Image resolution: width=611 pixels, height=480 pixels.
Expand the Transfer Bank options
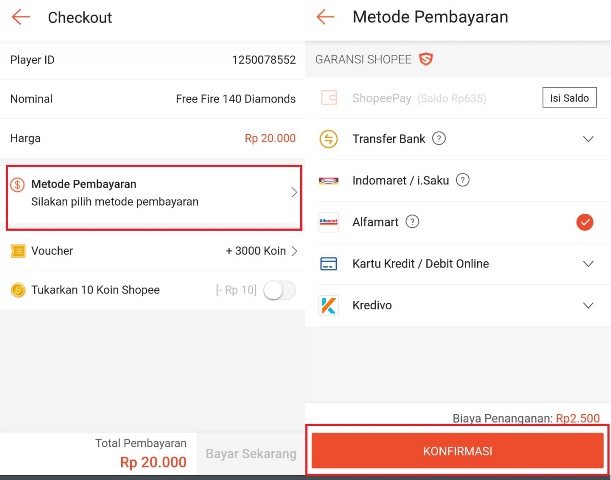(588, 139)
